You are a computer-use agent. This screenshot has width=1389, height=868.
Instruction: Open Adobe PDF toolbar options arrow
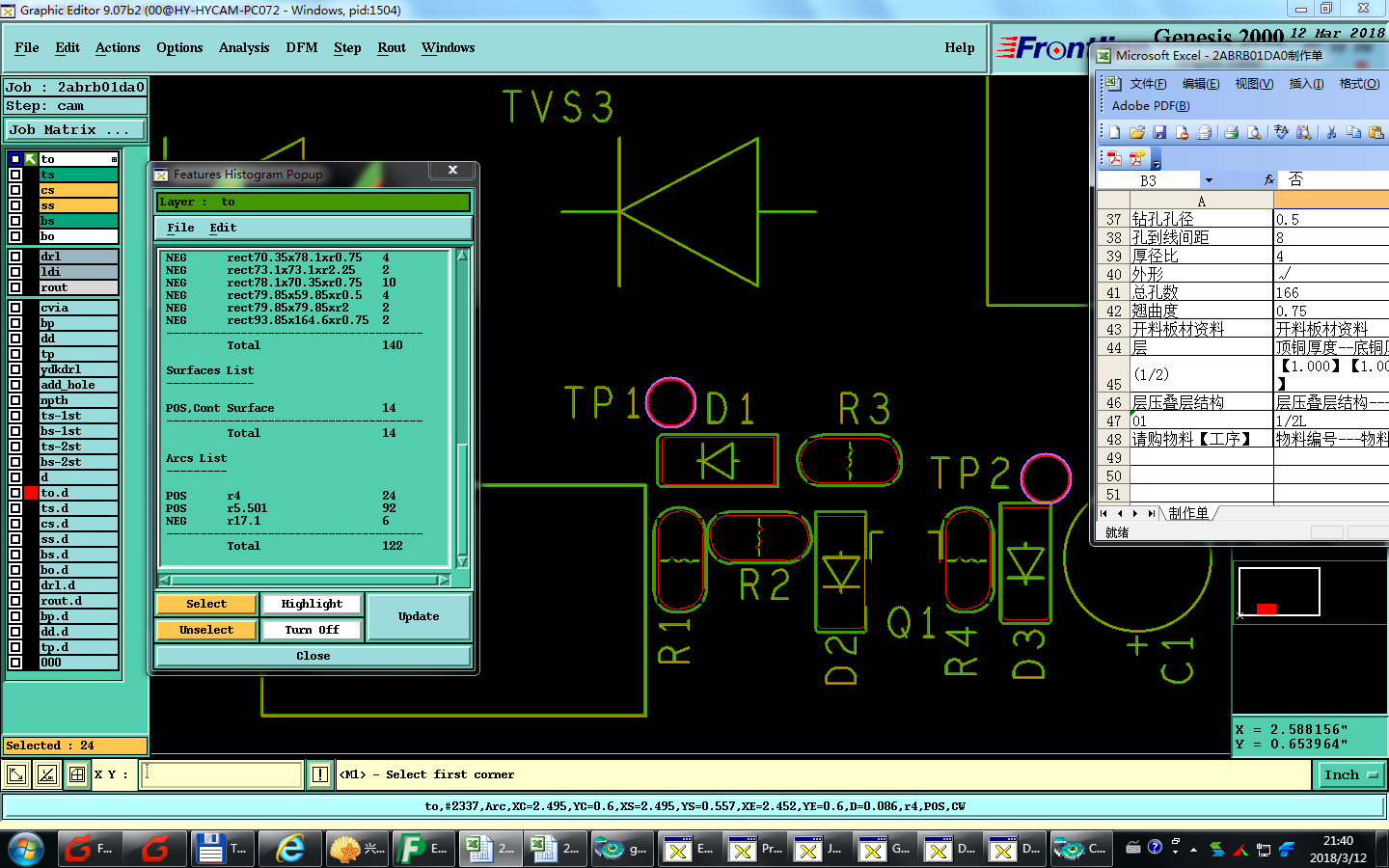pos(1156,160)
